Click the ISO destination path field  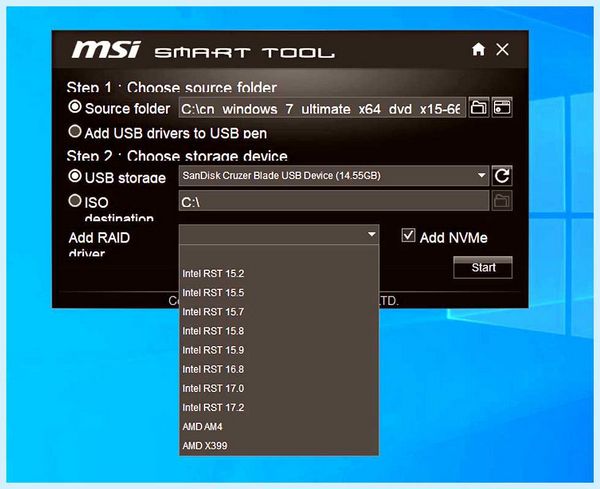click(334, 200)
